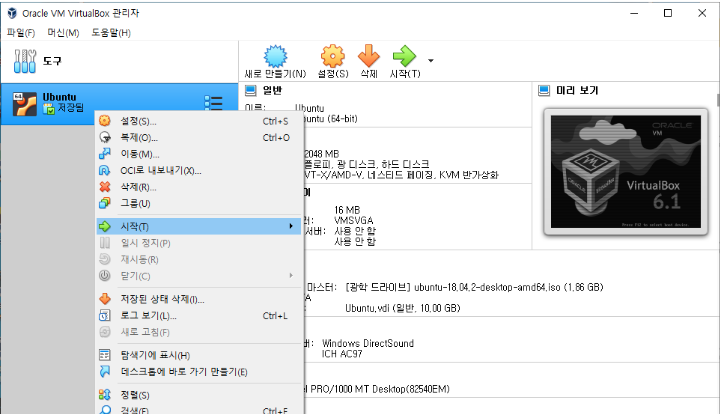
Task: Open Settings (설정) from the toolbar gear
Action: click(333, 56)
